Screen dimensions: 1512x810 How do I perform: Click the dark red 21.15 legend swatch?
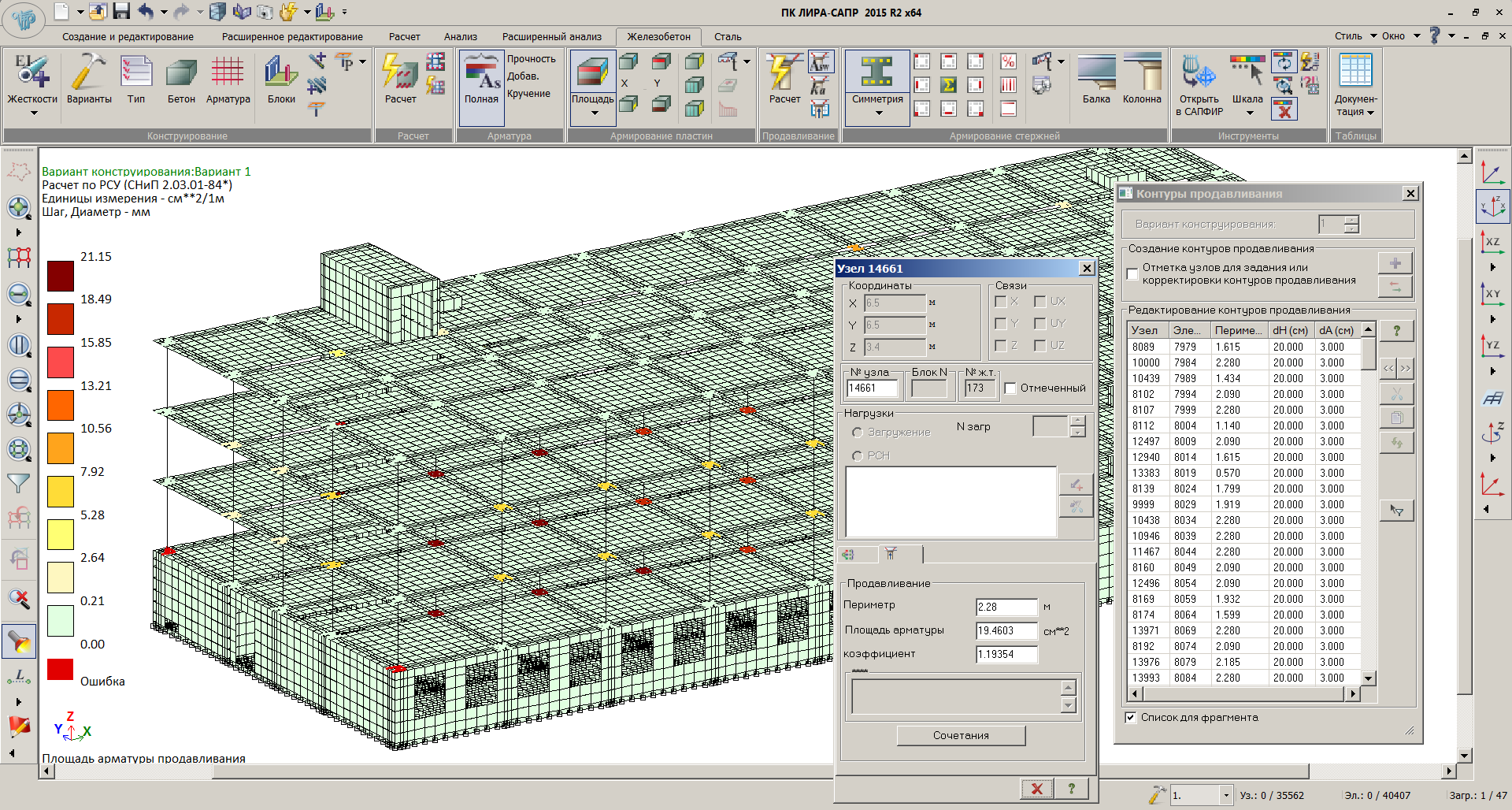pyautogui.click(x=61, y=277)
